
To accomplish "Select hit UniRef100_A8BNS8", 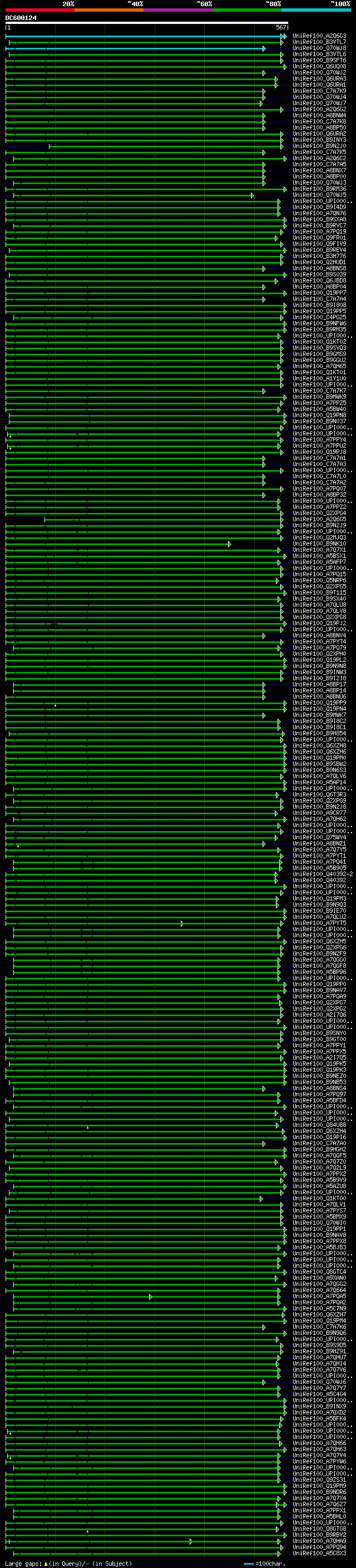I will (x=319, y=269).
